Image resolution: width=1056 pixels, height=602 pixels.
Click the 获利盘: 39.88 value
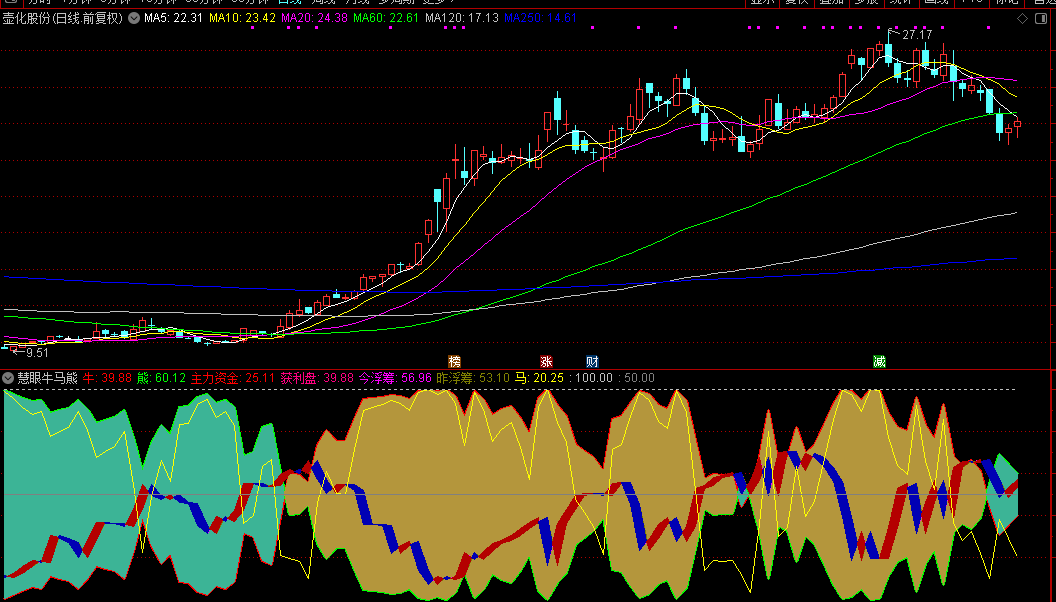(317, 378)
